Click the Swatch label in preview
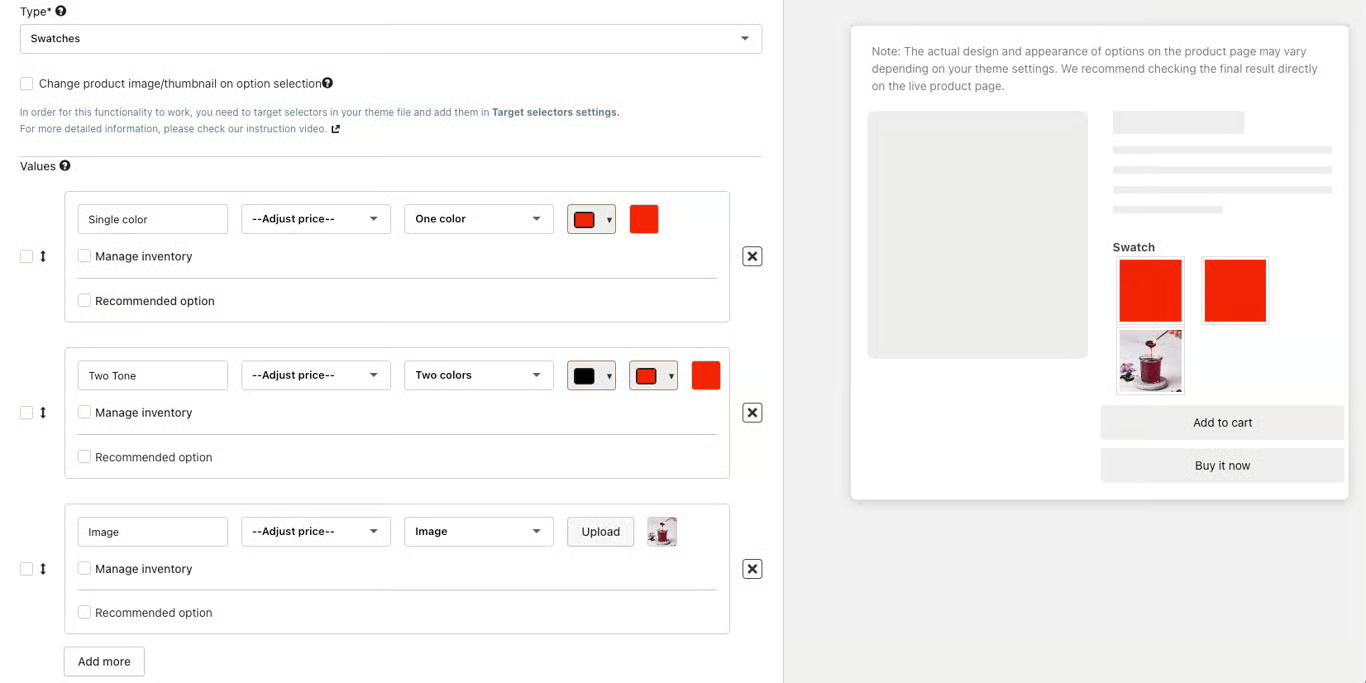Screen dimensions: 1366x683 [1133, 247]
